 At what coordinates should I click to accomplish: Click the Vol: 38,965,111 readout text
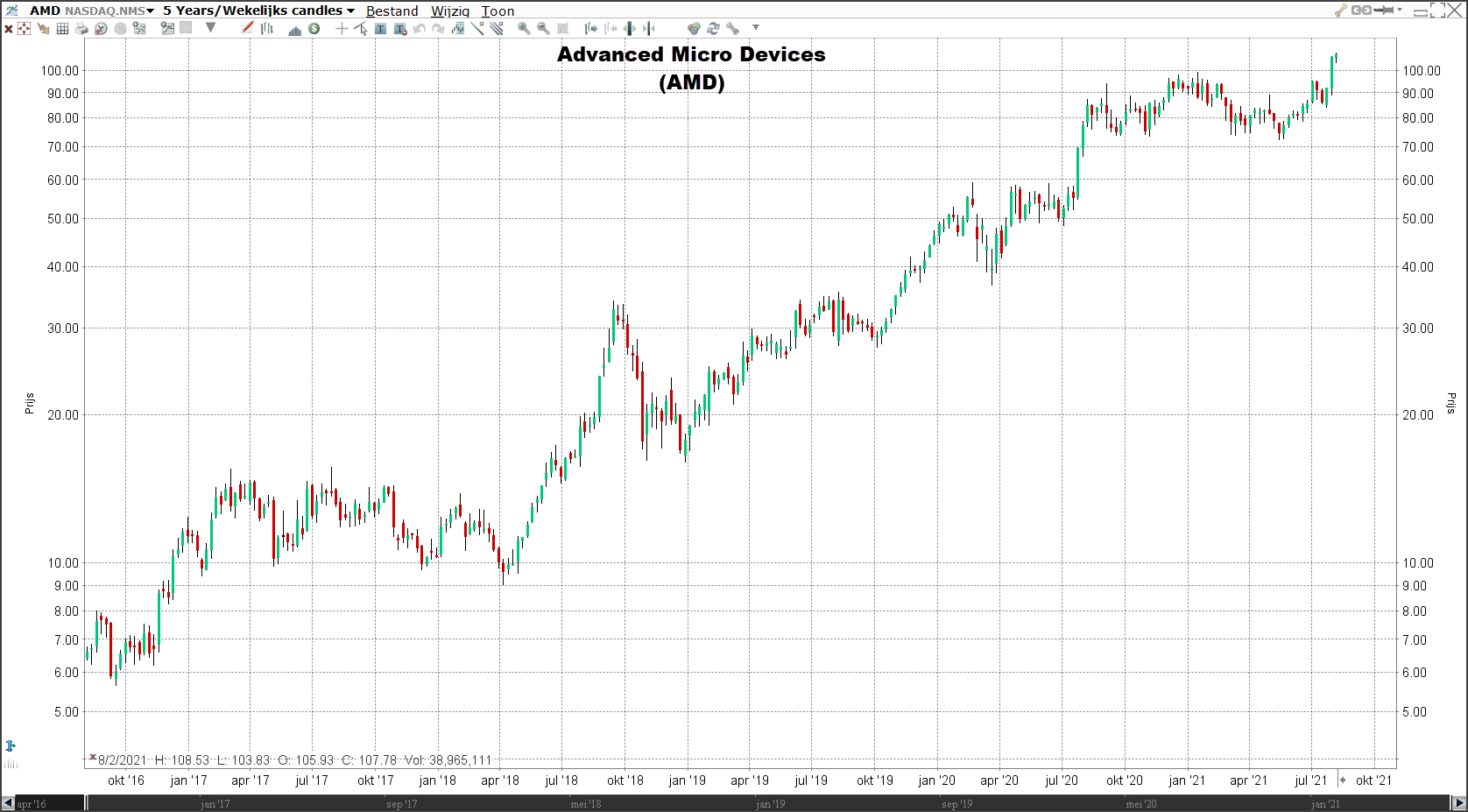[448, 760]
